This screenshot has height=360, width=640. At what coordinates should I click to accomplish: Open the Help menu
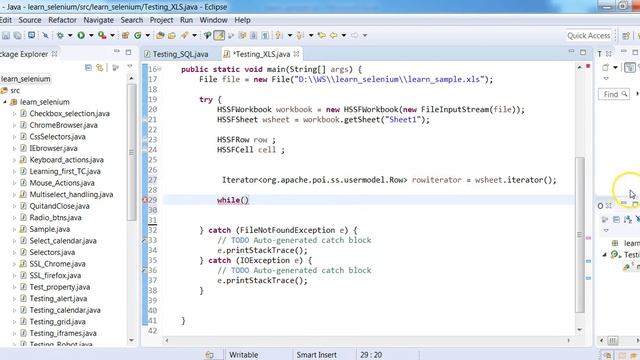(242, 20)
